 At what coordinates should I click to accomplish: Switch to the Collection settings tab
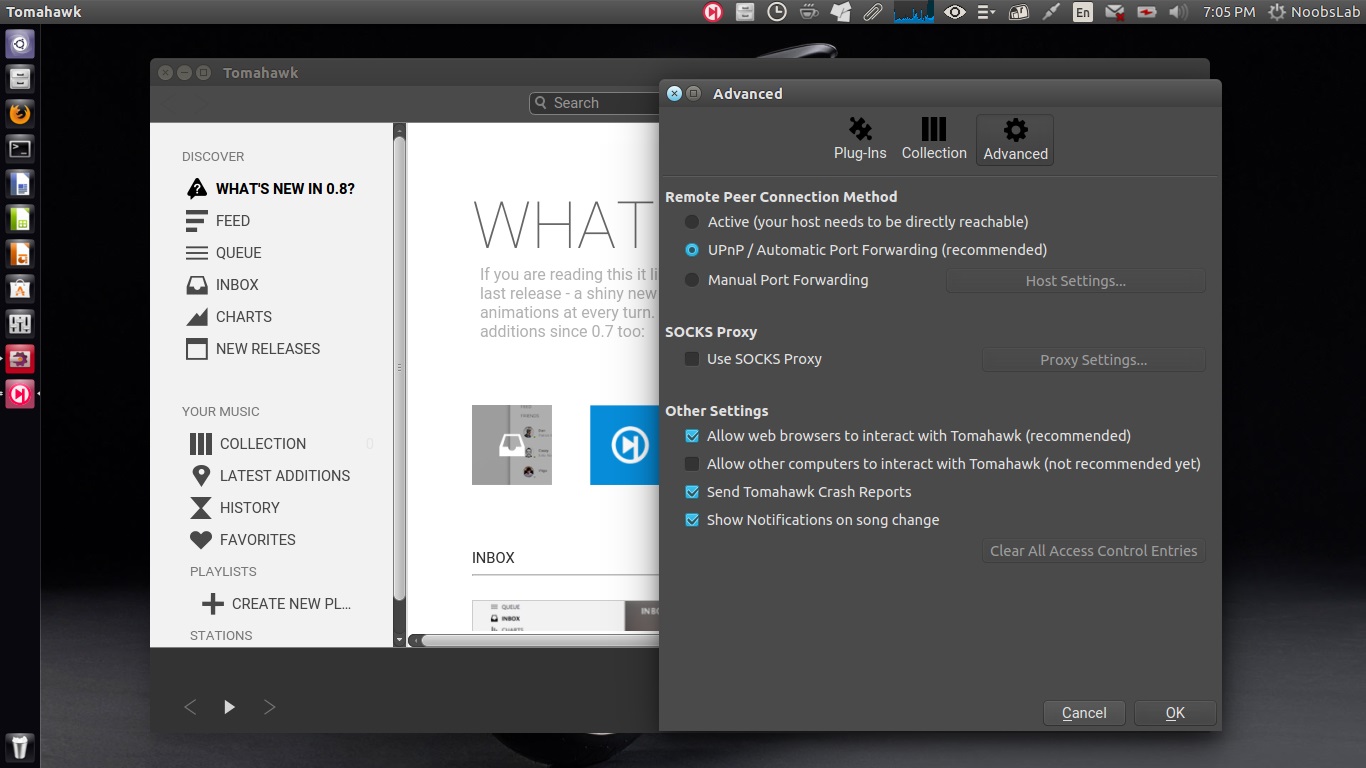tap(934, 139)
